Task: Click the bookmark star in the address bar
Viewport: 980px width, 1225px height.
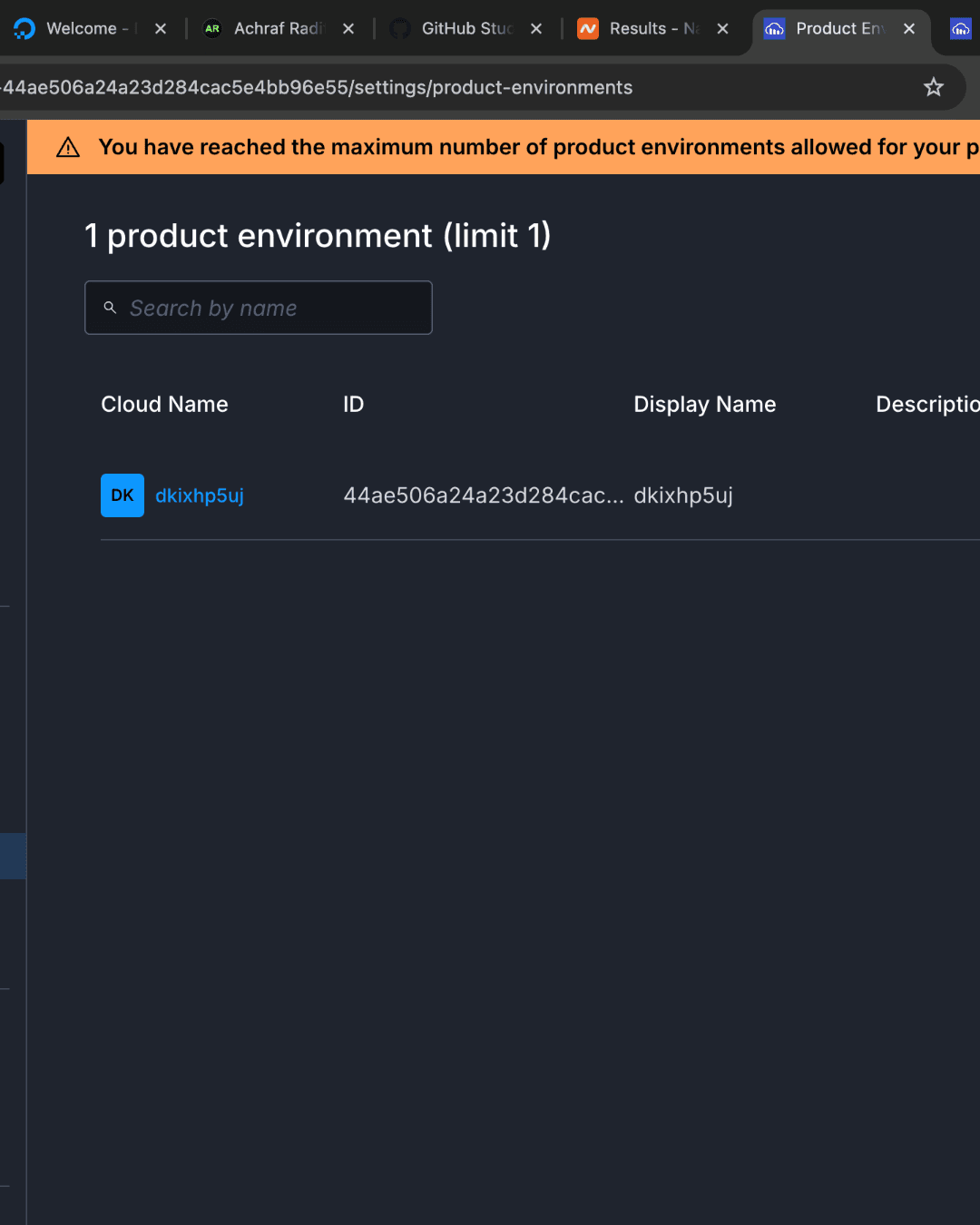Action: (x=933, y=87)
